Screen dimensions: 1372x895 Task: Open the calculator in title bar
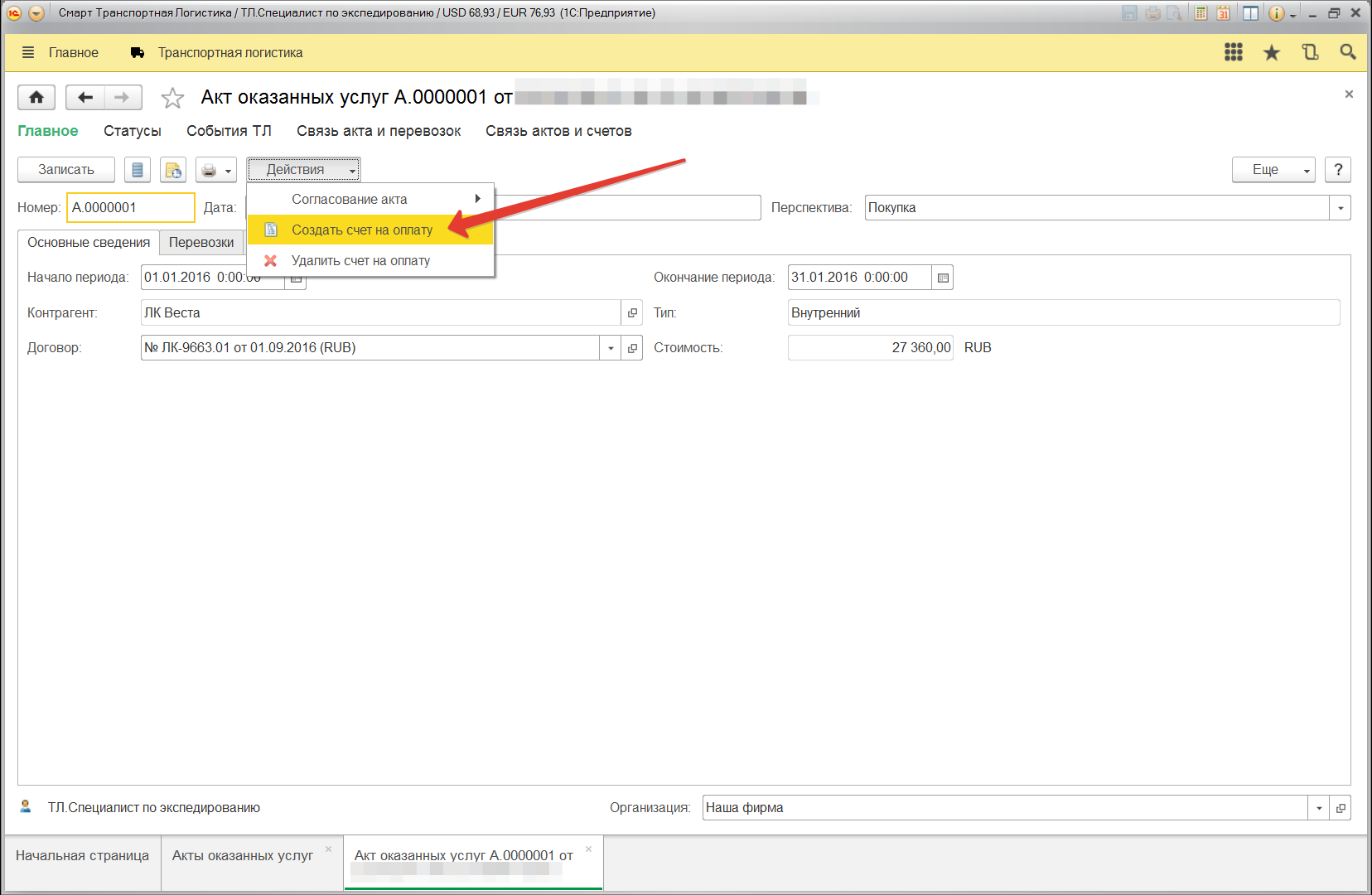(x=1200, y=13)
